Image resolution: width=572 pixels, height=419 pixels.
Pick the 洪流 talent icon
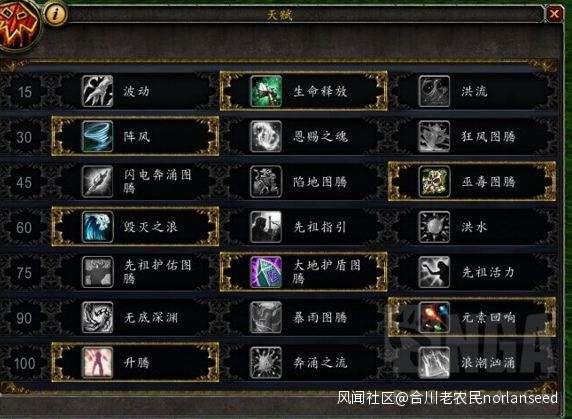pos(434,91)
